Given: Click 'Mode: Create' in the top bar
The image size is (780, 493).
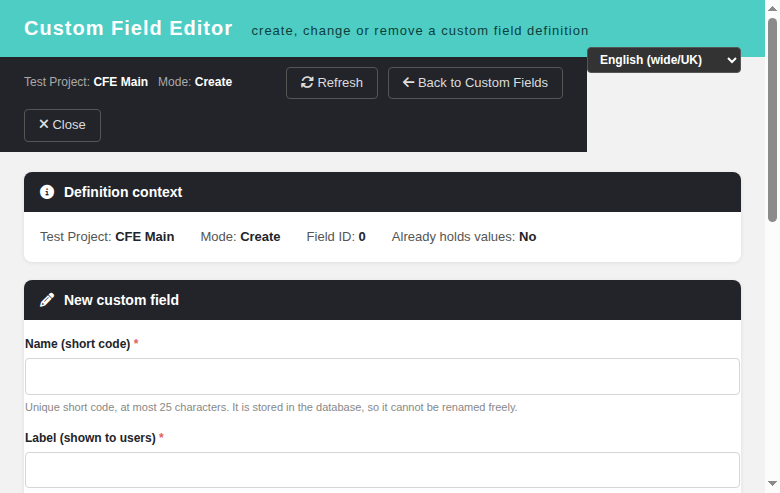Looking at the screenshot, I should coord(195,82).
